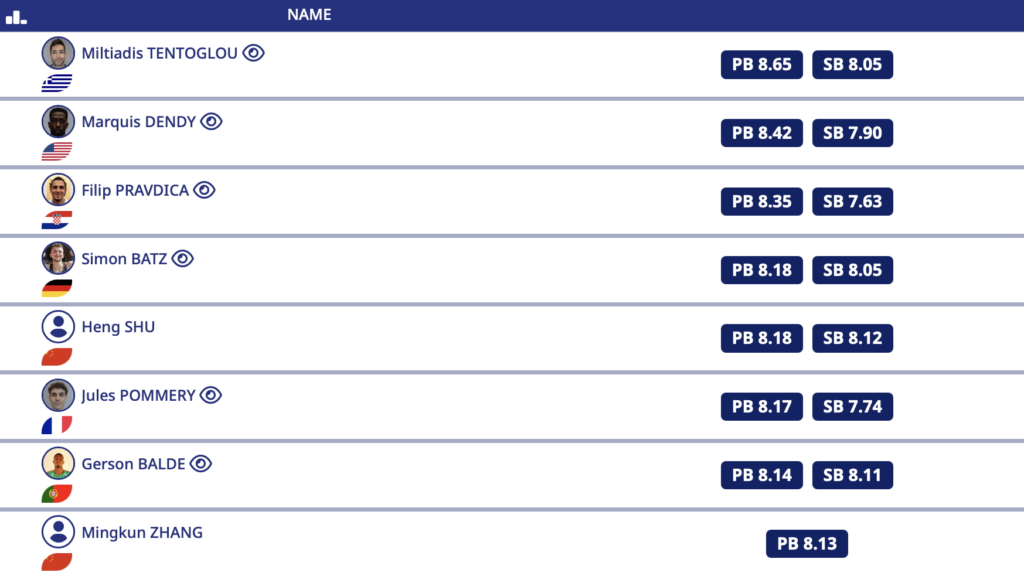Image resolution: width=1024 pixels, height=576 pixels.
Task: Click the ranking podium icon in header
Action: click(x=16, y=16)
